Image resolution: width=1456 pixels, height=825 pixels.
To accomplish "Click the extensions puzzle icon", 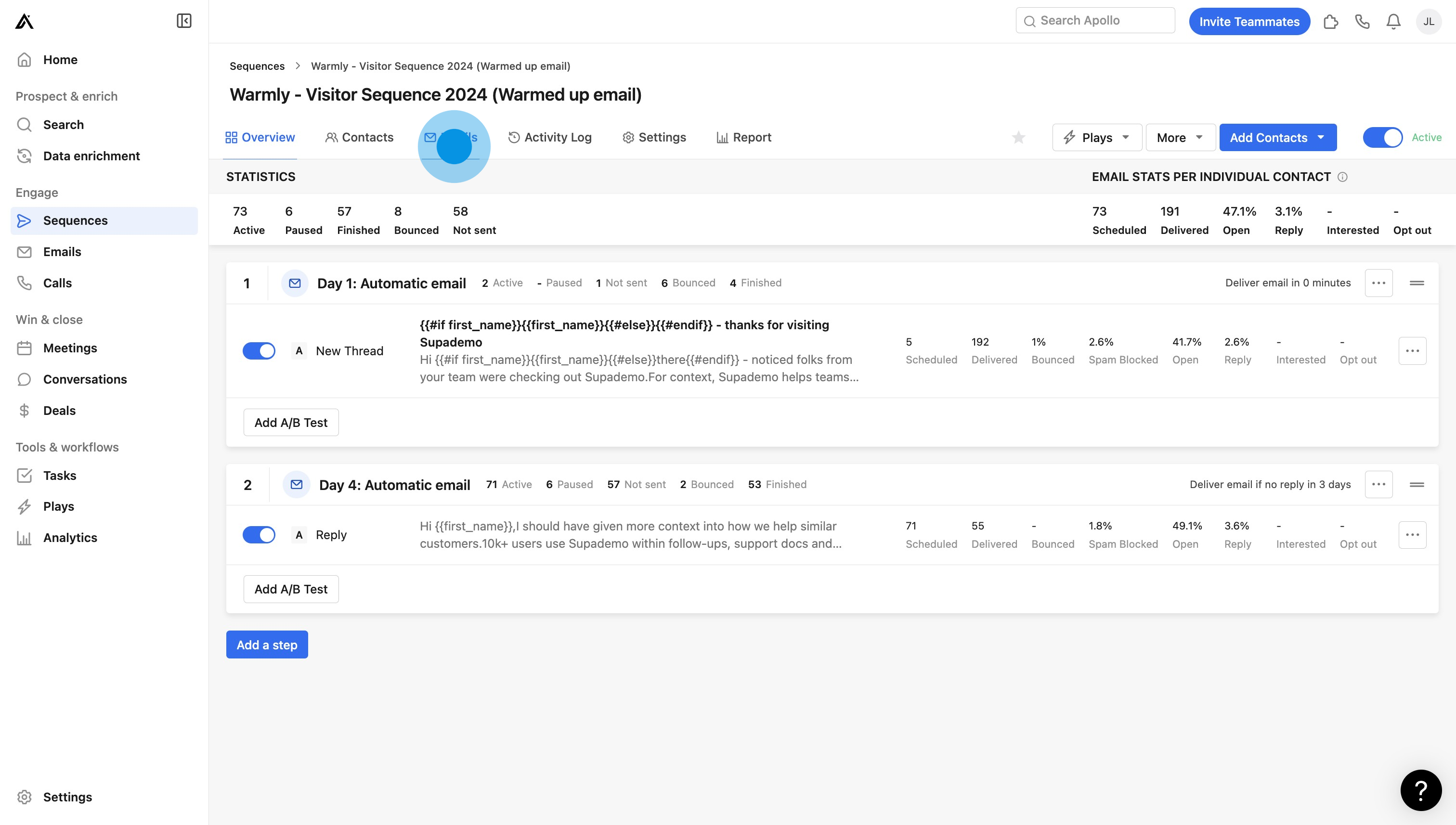I will 1330,22.
